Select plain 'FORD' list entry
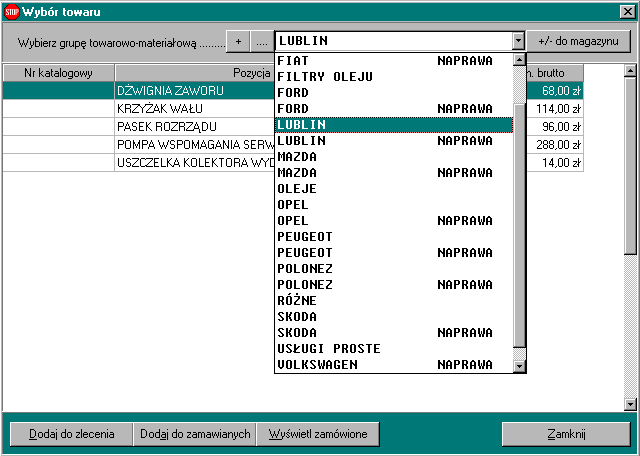The image size is (640, 456). pos(394,93)
